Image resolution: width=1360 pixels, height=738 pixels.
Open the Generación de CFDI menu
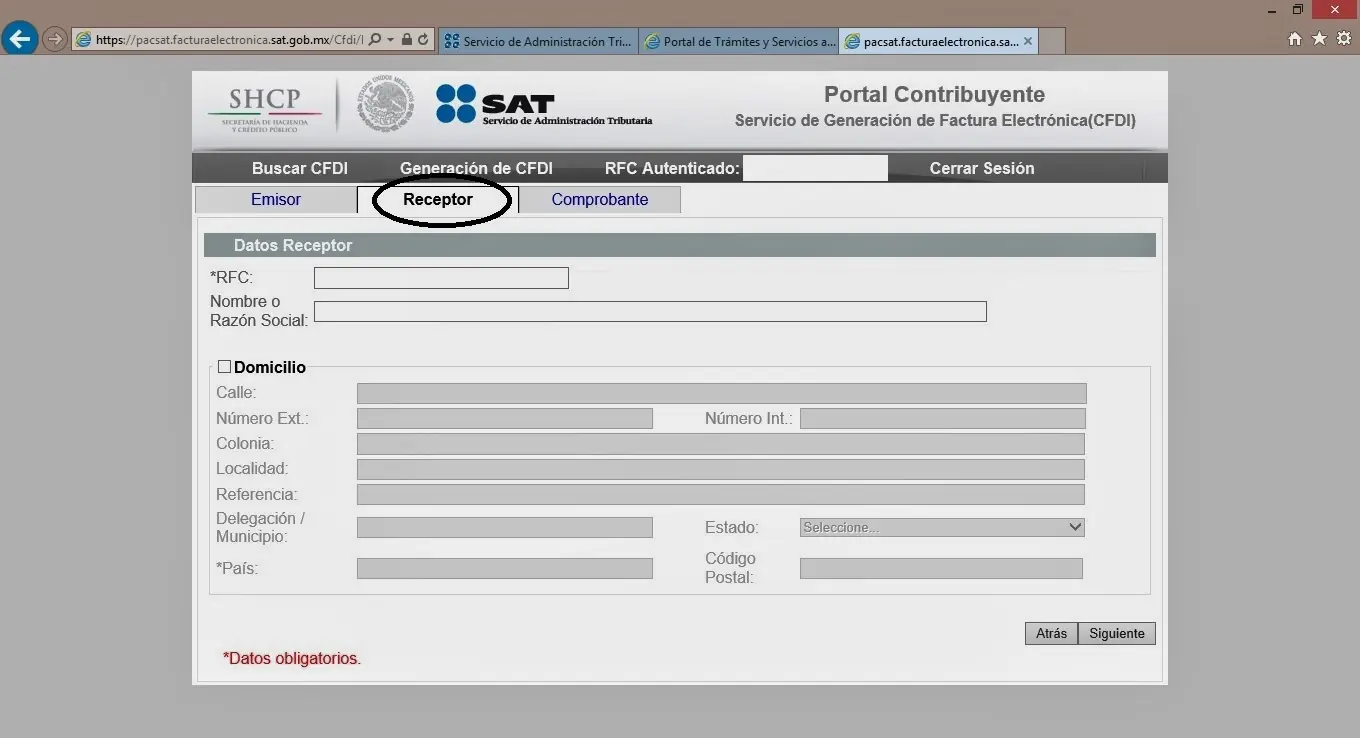pos(476,168)
